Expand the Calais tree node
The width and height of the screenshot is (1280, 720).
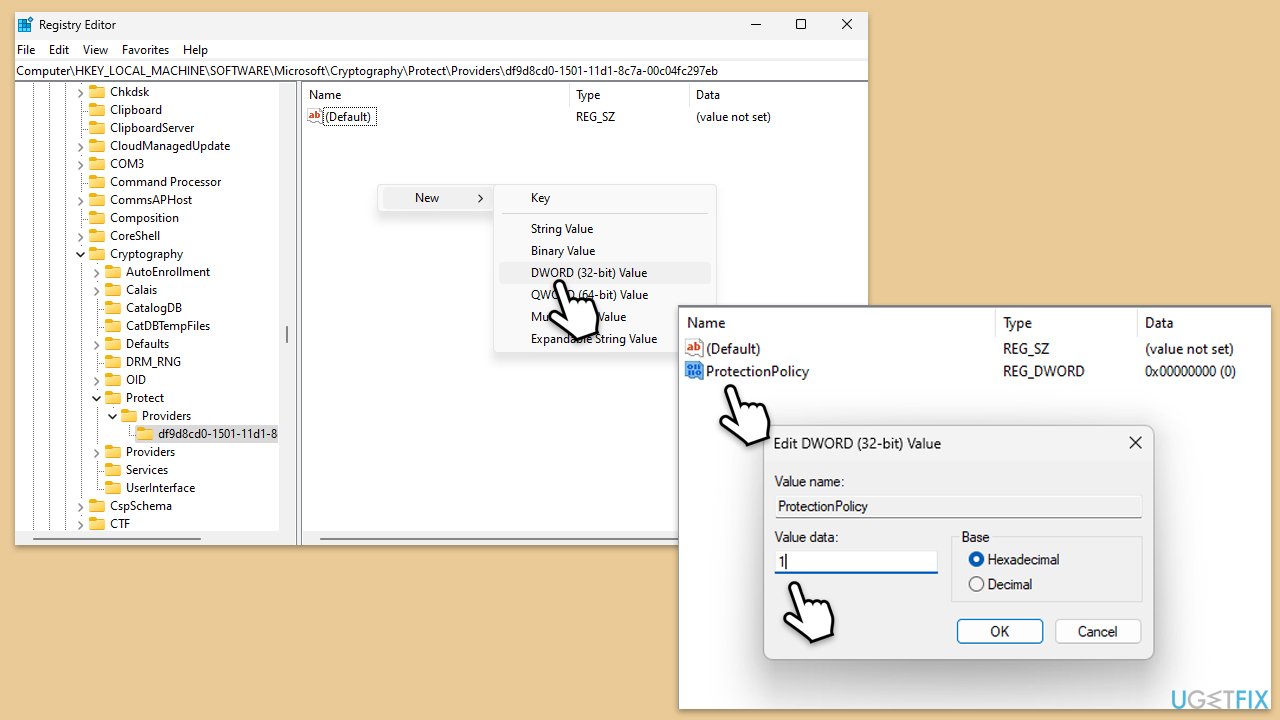pos(97,290)
